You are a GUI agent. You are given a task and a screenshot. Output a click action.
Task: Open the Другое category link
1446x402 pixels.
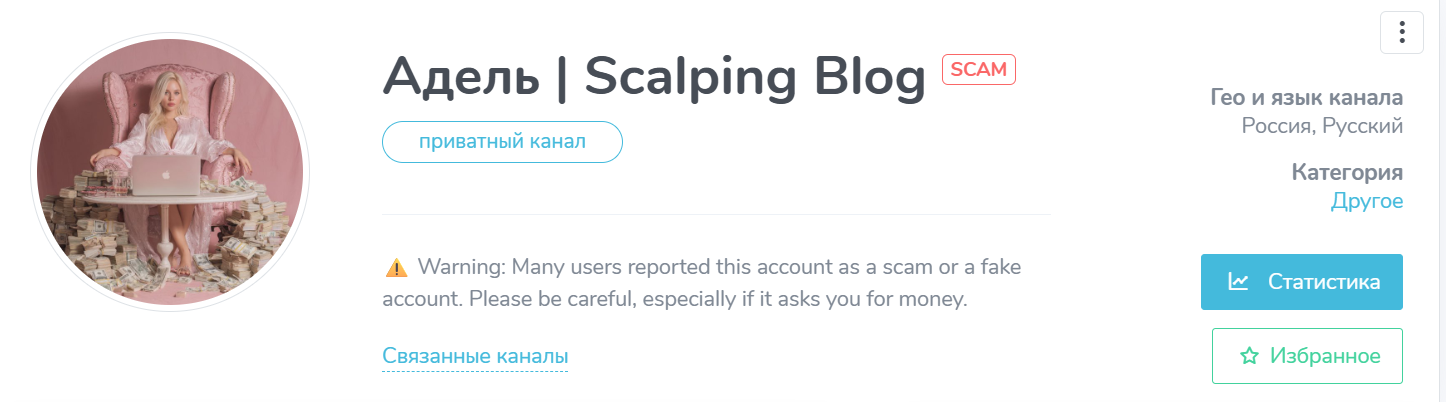[1366, 201]
